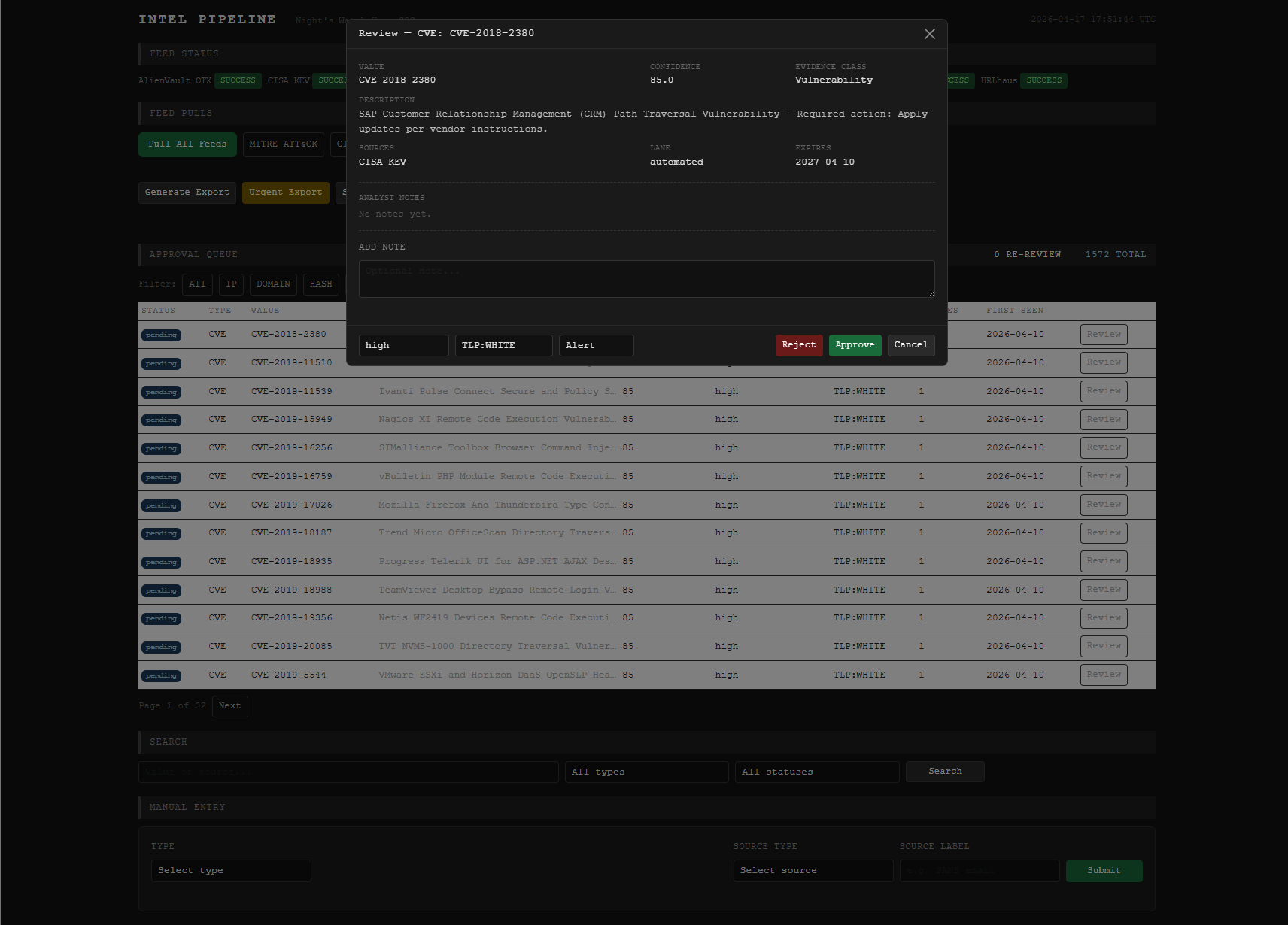Submit the manual entry
1288x925 pixels.
tap(1104, 871)
